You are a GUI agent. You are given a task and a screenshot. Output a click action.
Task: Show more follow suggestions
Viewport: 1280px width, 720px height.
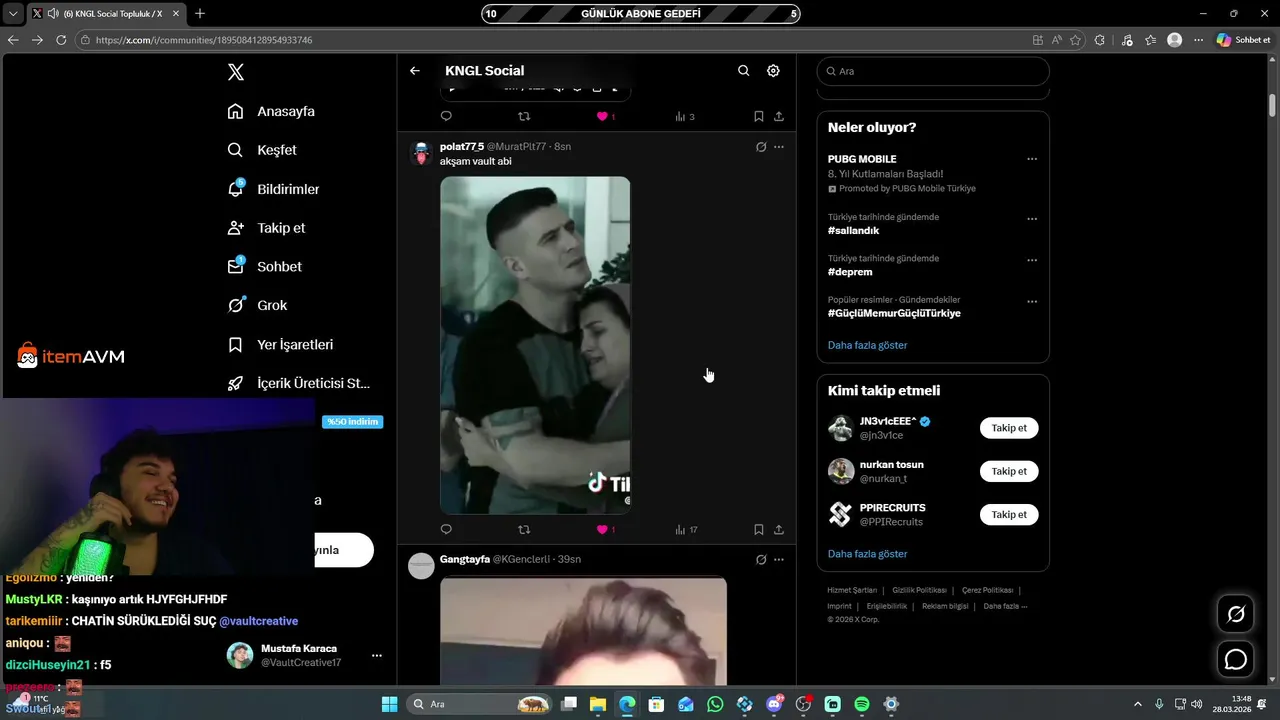tap(867, 554)
